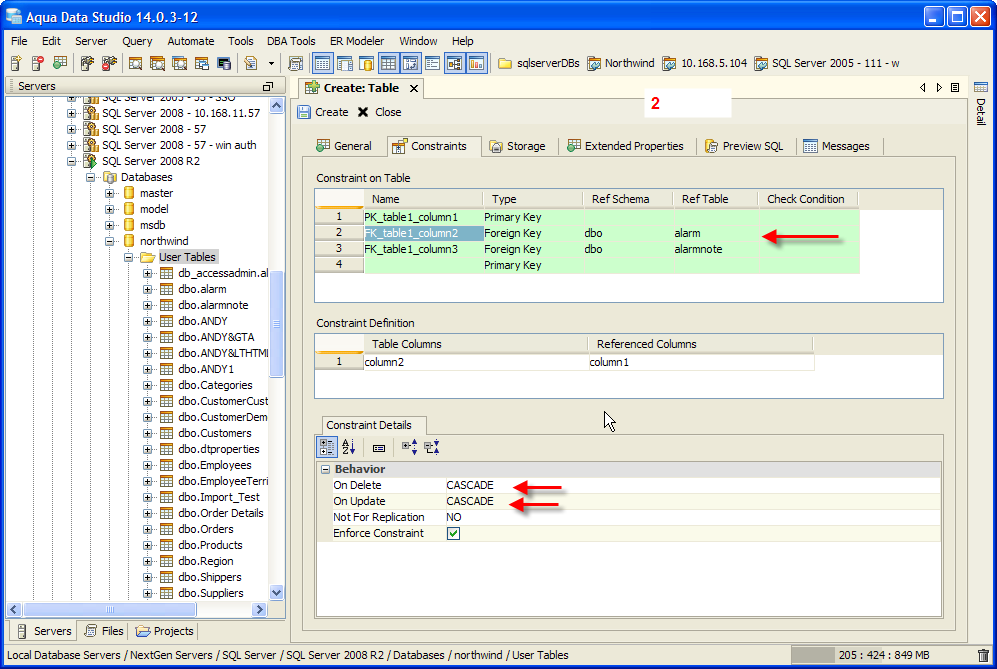Collapse the SQL Server 2008 R2 node

[71, 162]
